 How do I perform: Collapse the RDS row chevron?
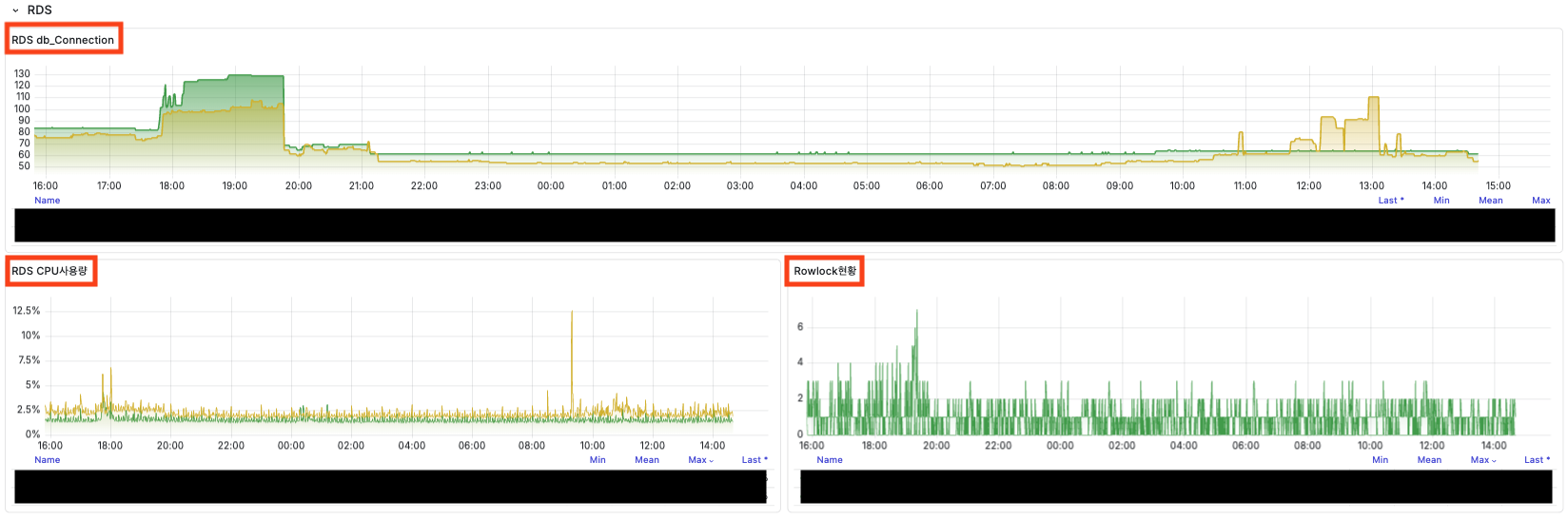(x=15, y=10)
